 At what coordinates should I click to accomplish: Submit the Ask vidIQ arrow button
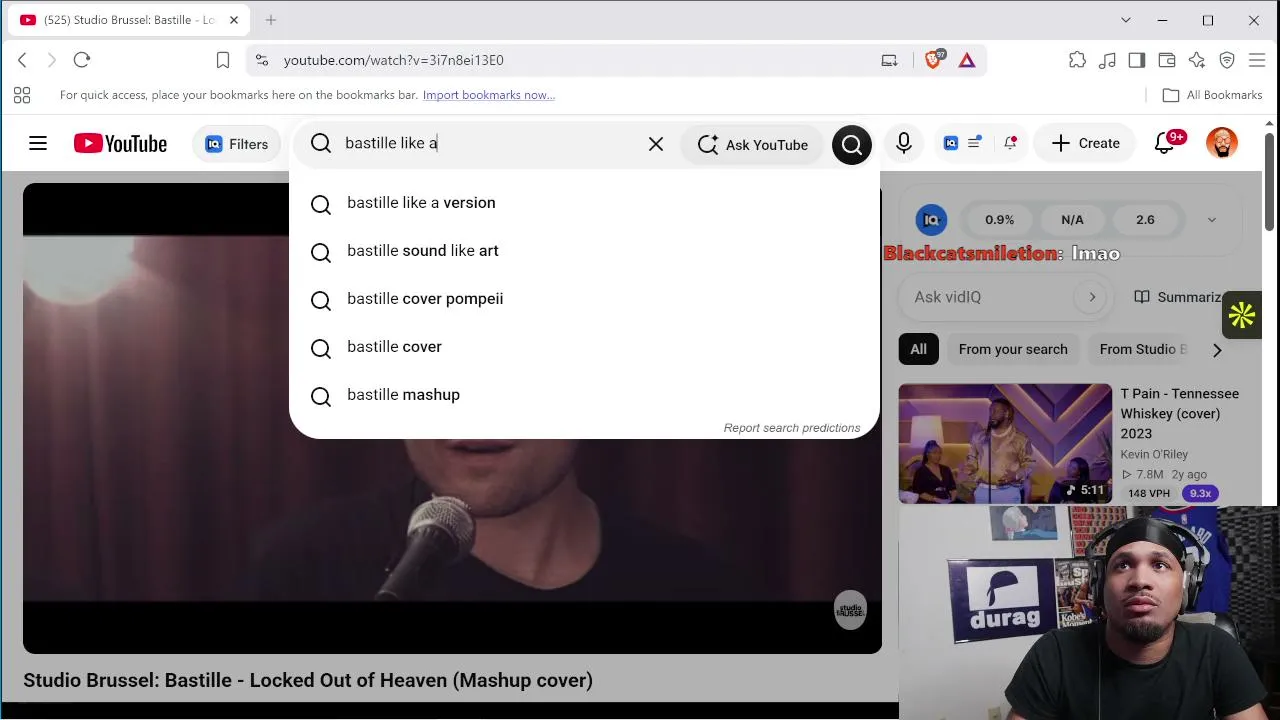point(1092,297)
